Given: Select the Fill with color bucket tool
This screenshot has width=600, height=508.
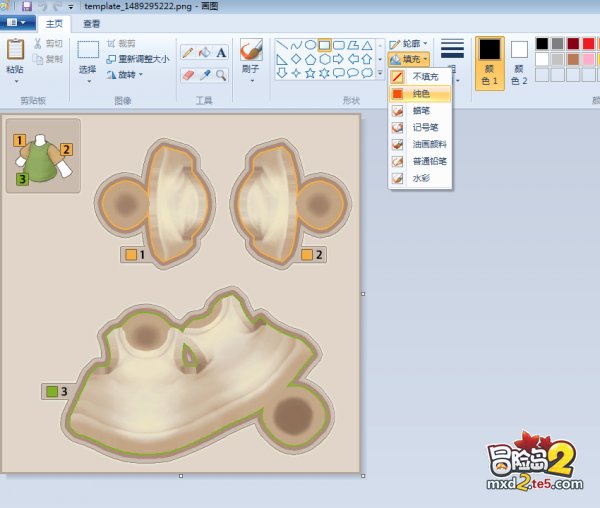Looking at the screenshot, I should [205, 52].
